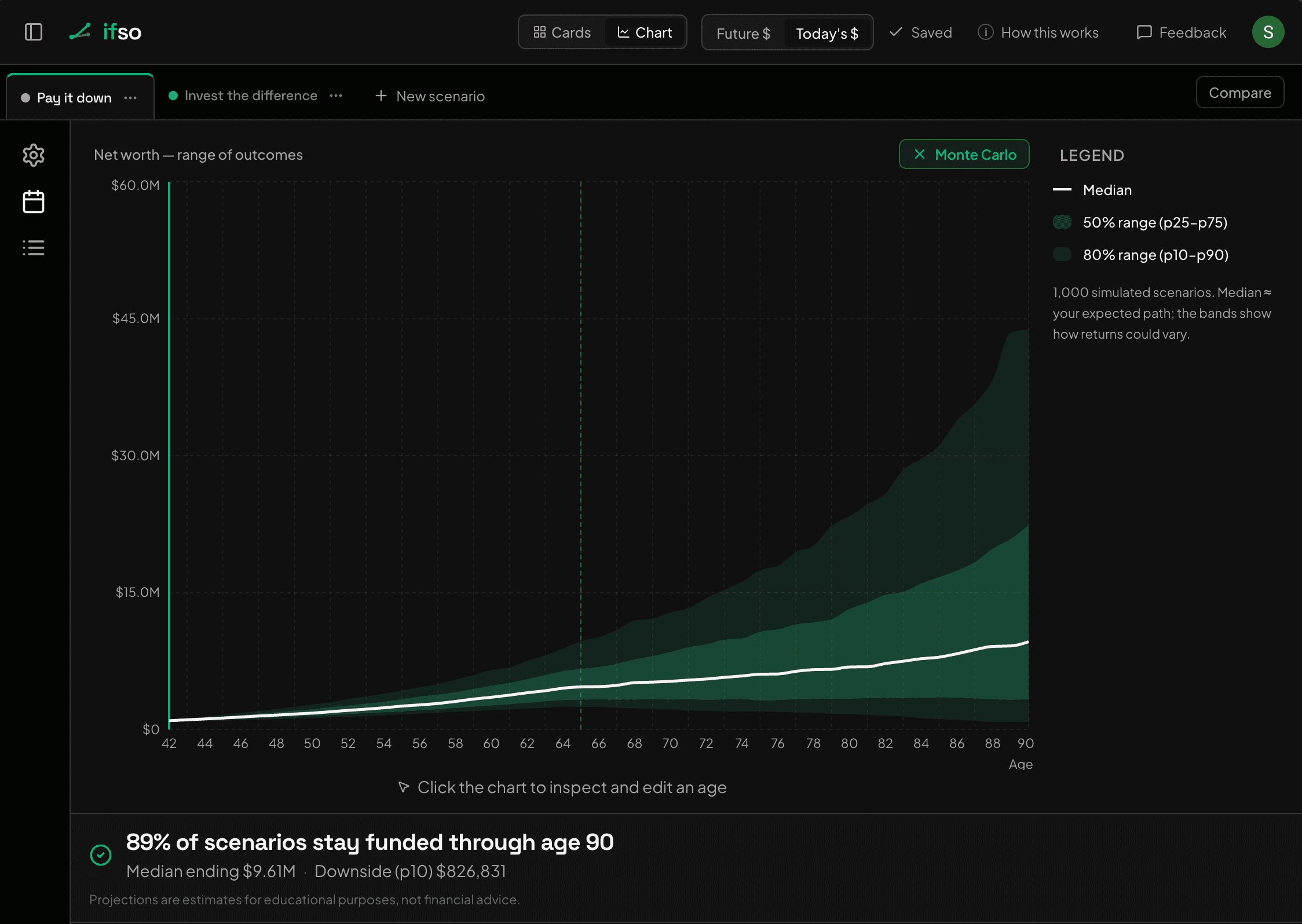Open How this works
Viewport: 1302px width, 924px height.
[x=1038, y=32]
